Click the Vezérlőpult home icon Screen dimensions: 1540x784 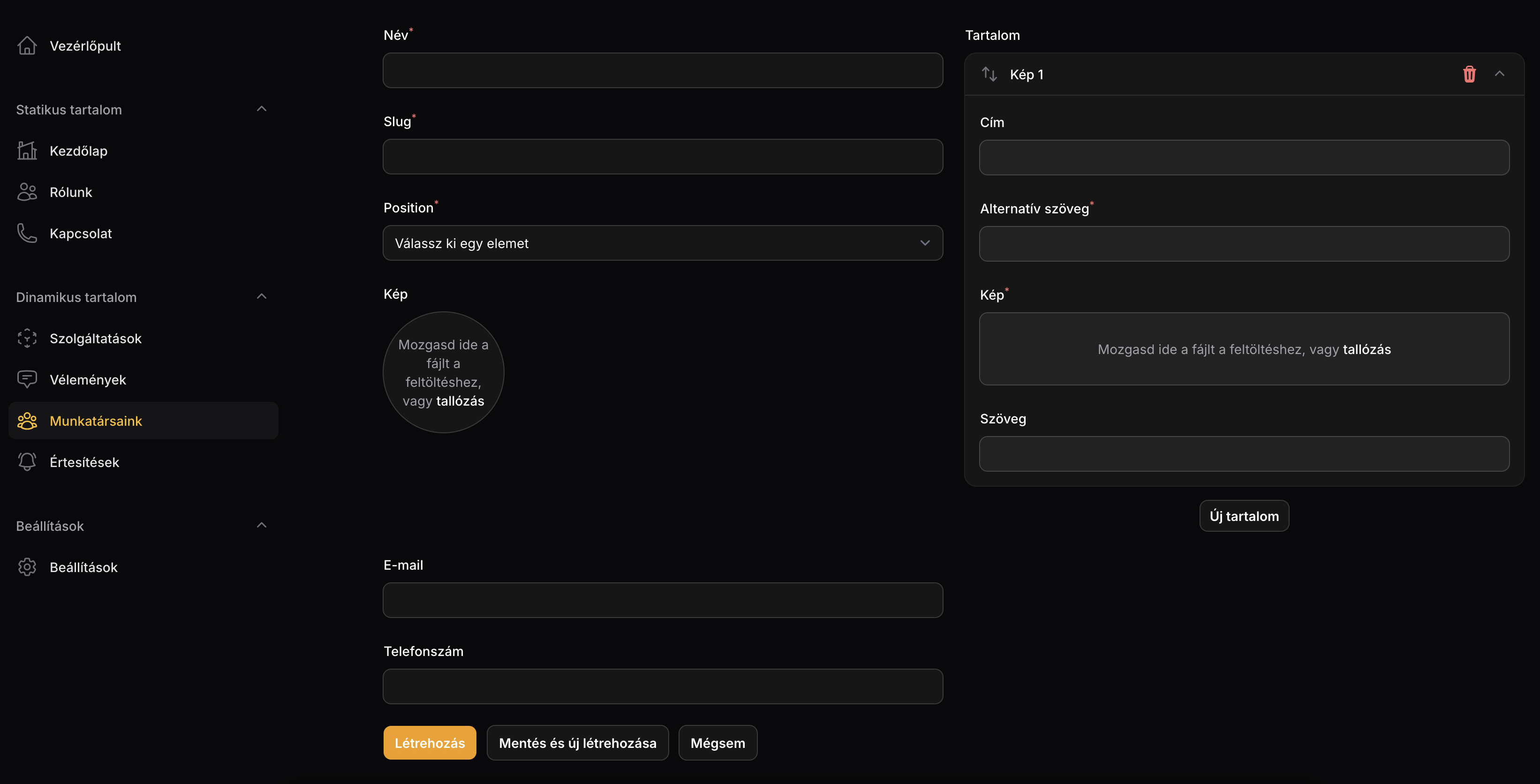27,46
